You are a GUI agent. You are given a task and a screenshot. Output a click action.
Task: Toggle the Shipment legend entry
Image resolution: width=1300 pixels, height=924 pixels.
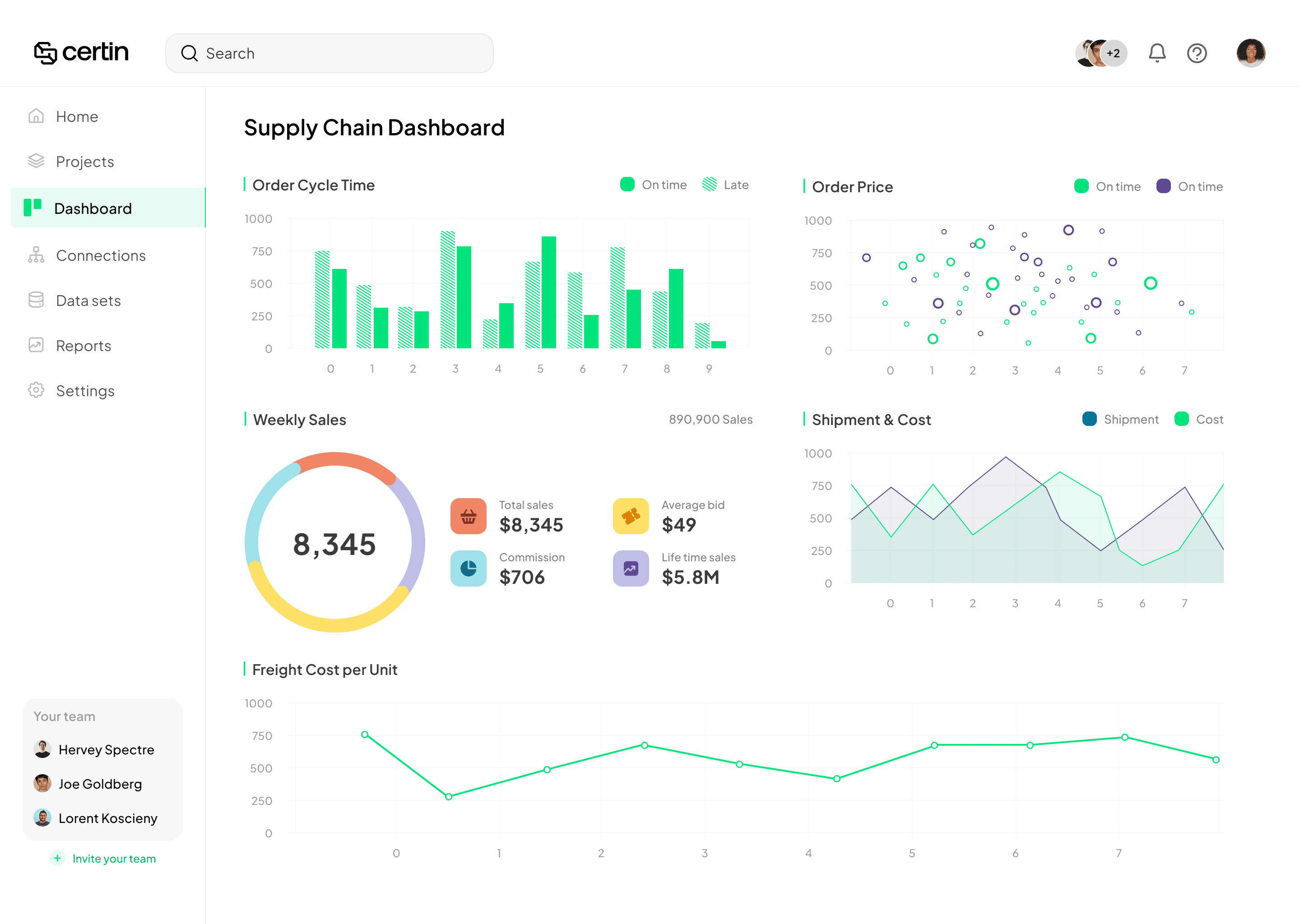coord(1121,419)
